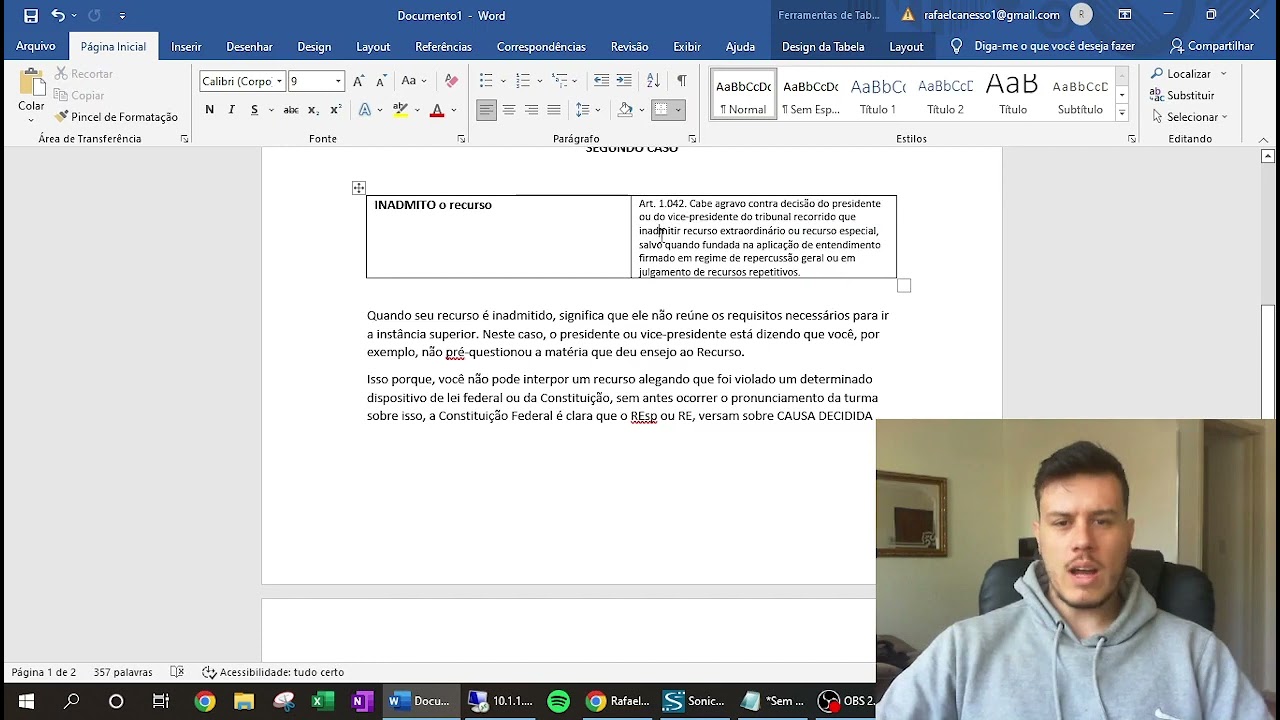Toggle Italic (I) formatting
This screenshot has width=1280, height=720.
click(x=231, y=110)
